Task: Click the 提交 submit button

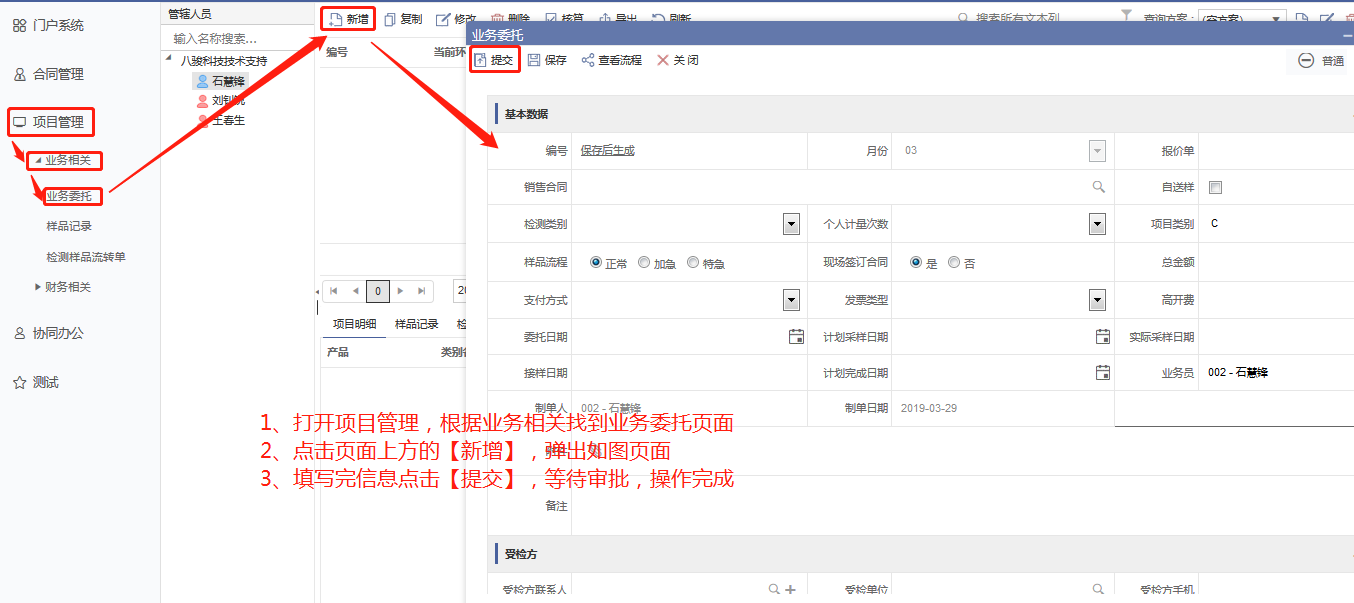Action: [495, 60]
